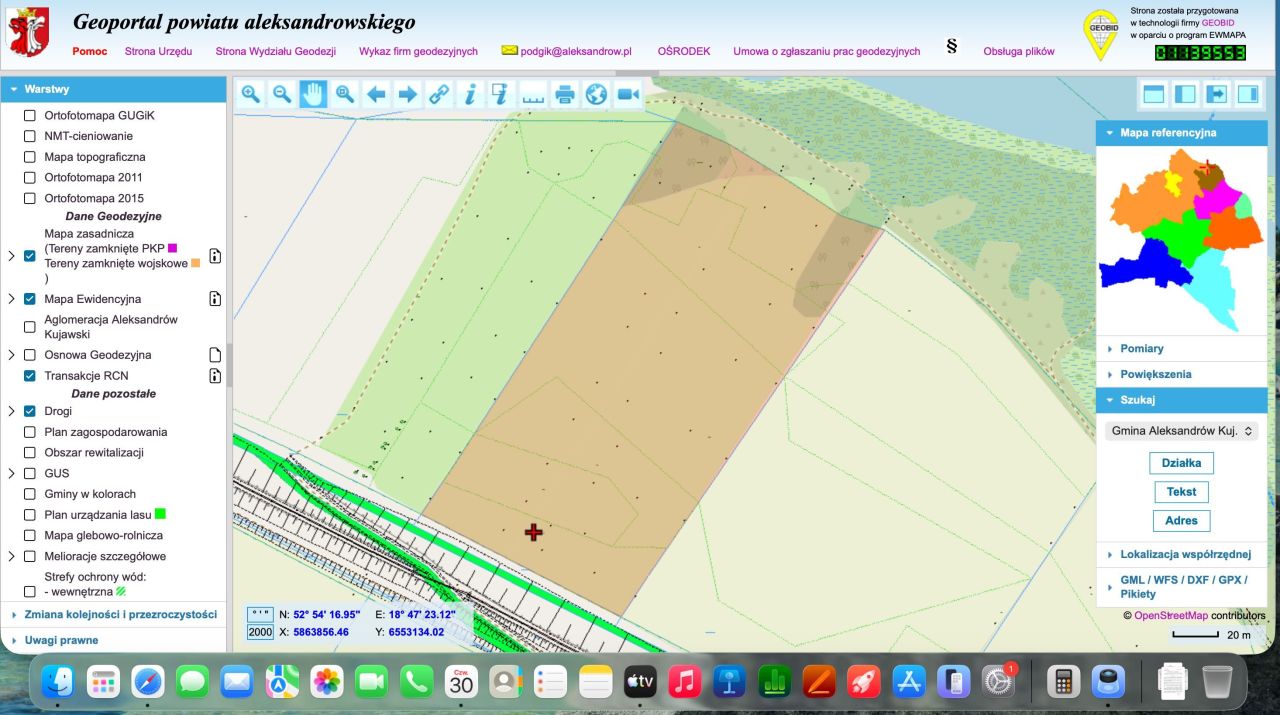Expand the Mapa zasadnicza layer tree

click(11, 256)
